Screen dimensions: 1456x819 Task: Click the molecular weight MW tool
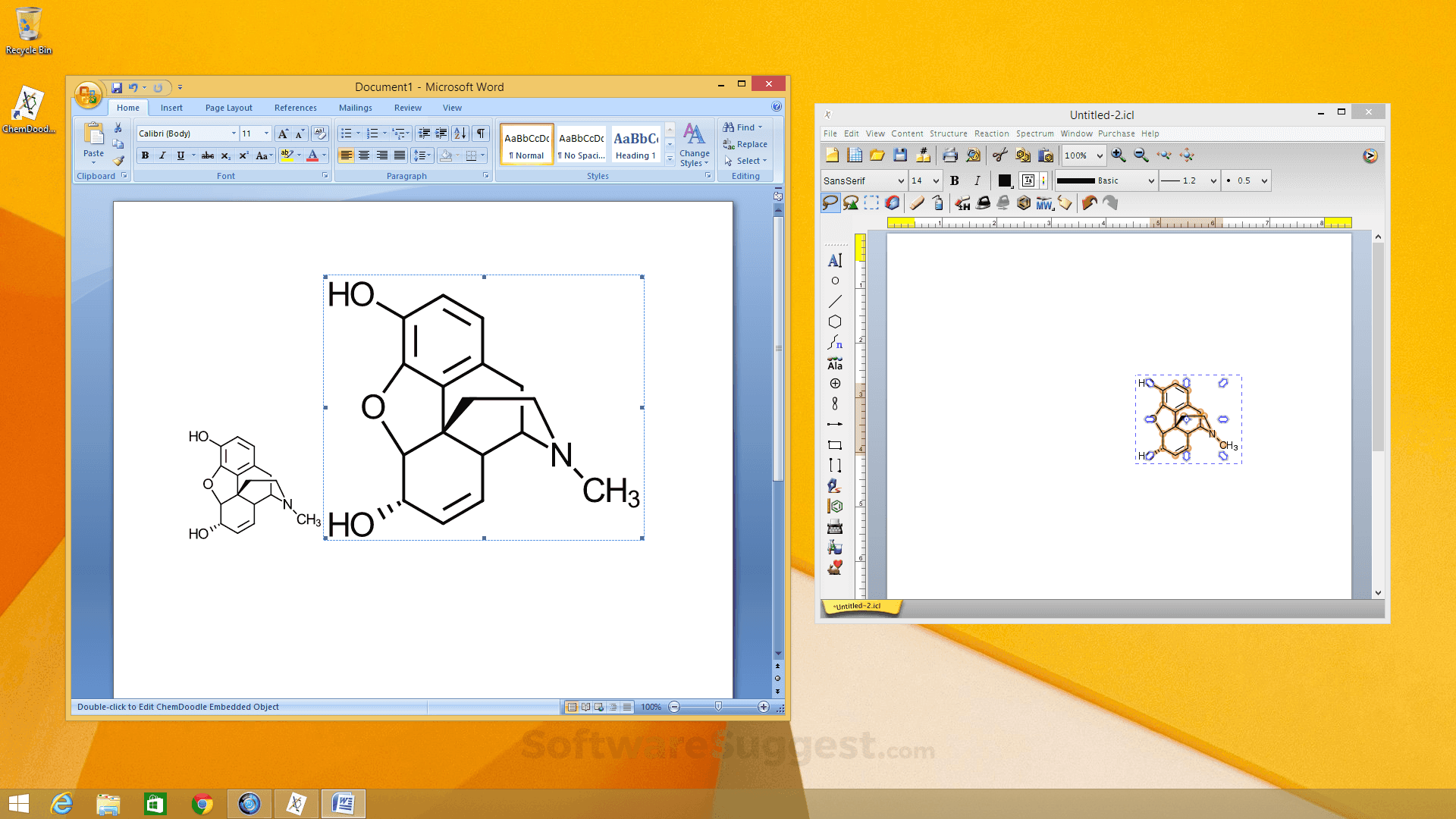click(x=1044, y=203)
